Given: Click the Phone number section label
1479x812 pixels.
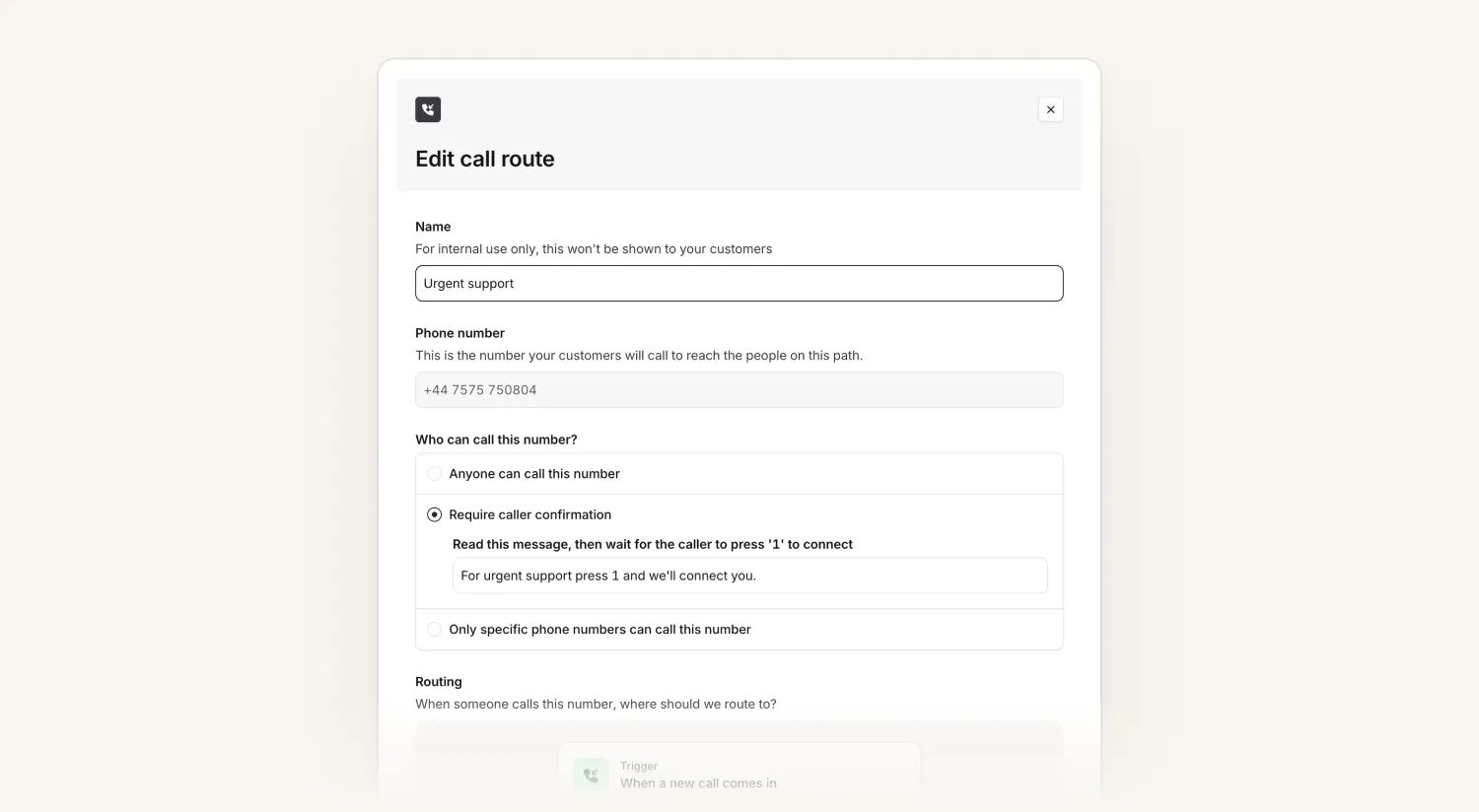Looking at the screenshot, I should coord(459,333).
